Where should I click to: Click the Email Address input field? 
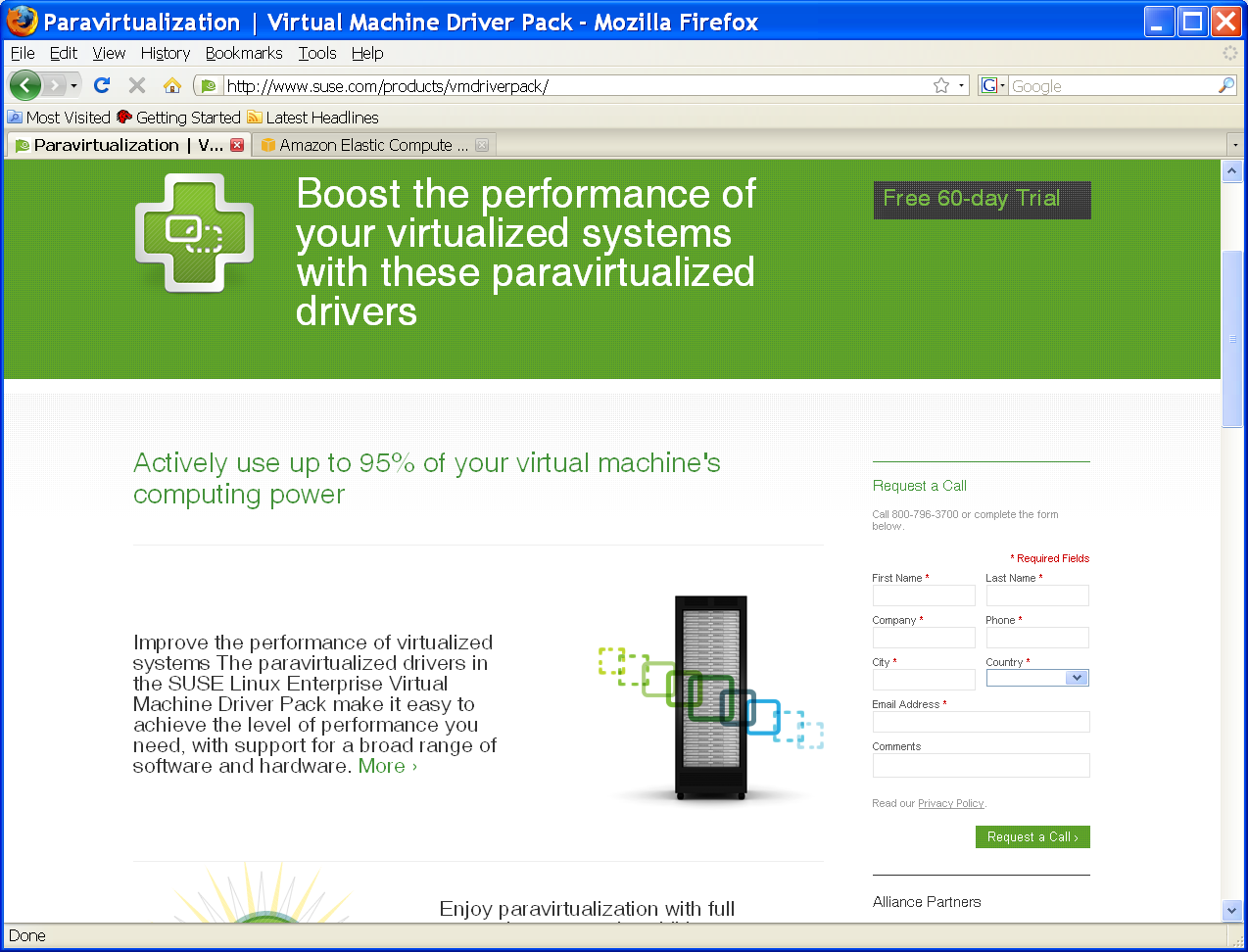(x=982, y=722)
